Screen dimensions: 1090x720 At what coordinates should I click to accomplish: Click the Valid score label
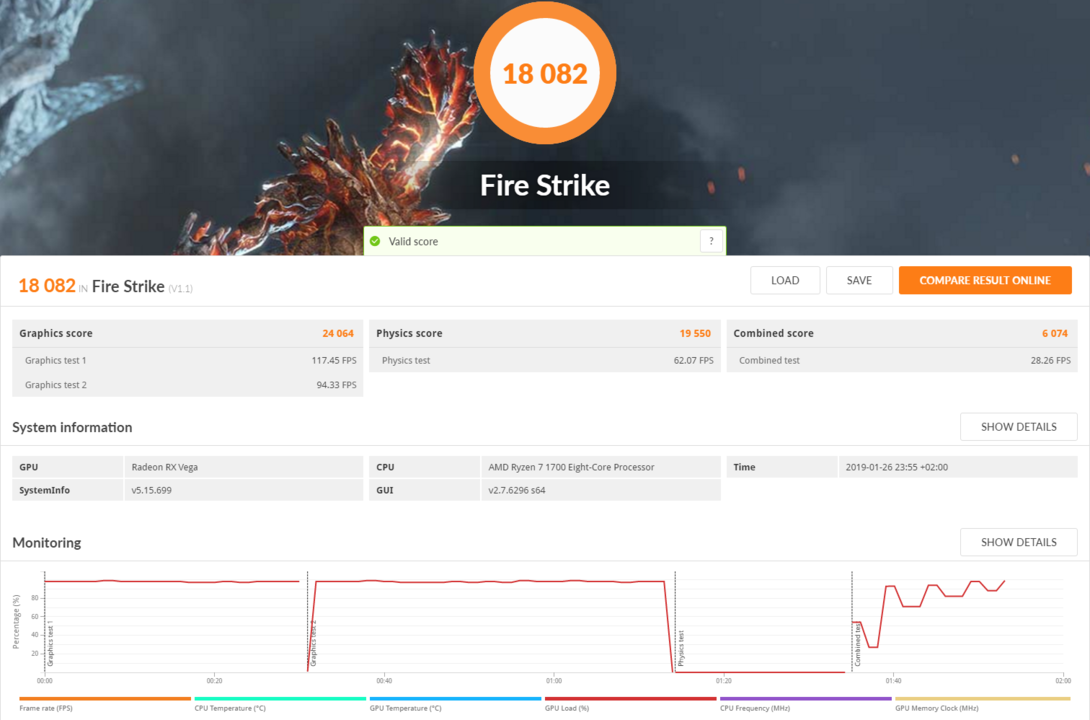(x=413, y=241)
